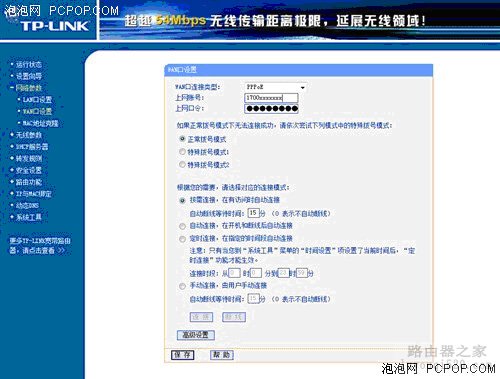500x379 pixels.
Task: Select 特殊拨号模式1 radio option
Action: [182, 152]
